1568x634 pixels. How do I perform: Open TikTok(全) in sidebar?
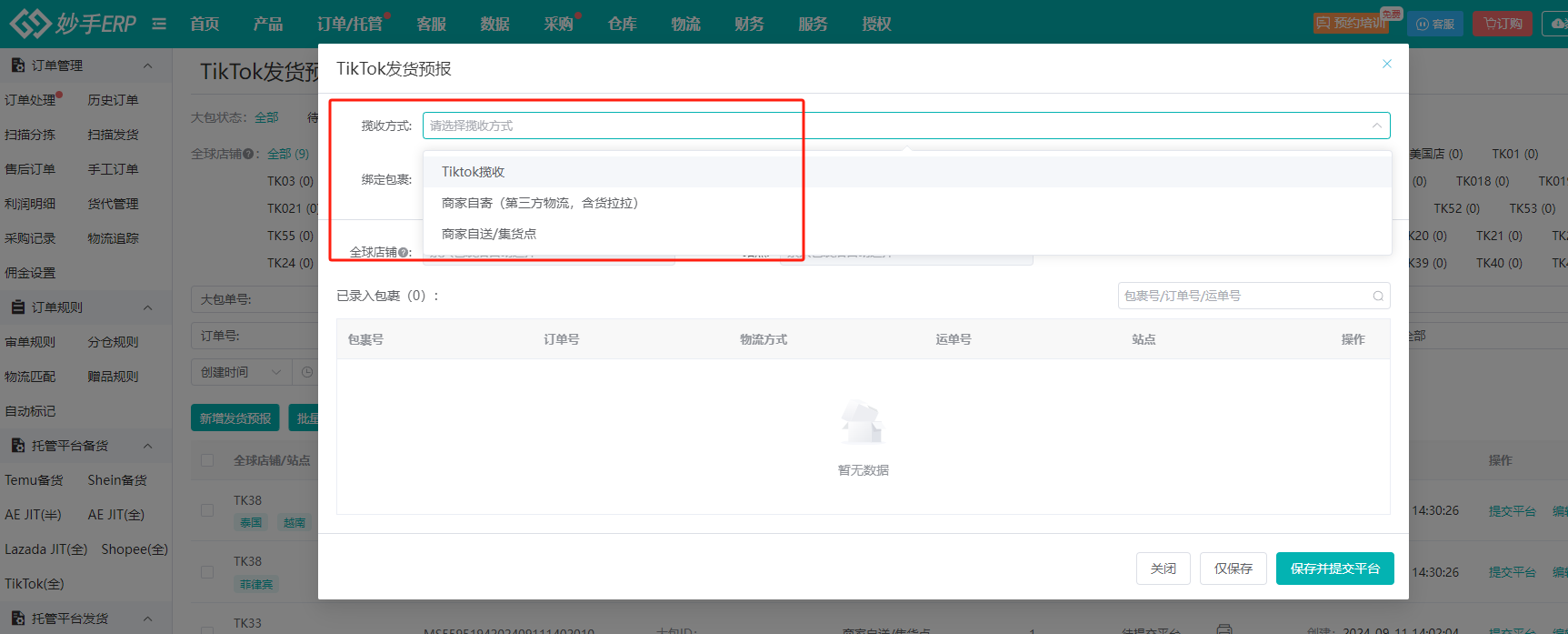[x=35, y=584]
